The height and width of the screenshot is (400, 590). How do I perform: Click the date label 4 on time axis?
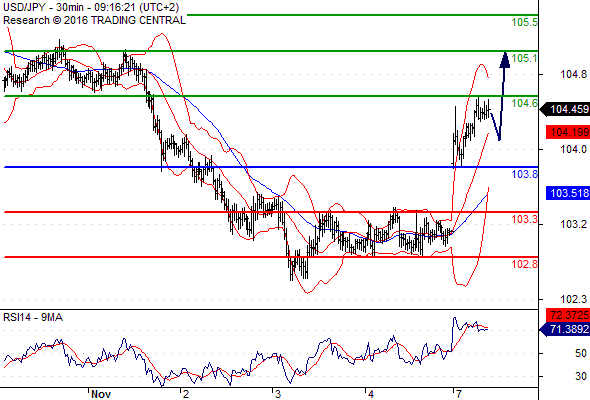(371, 394)
